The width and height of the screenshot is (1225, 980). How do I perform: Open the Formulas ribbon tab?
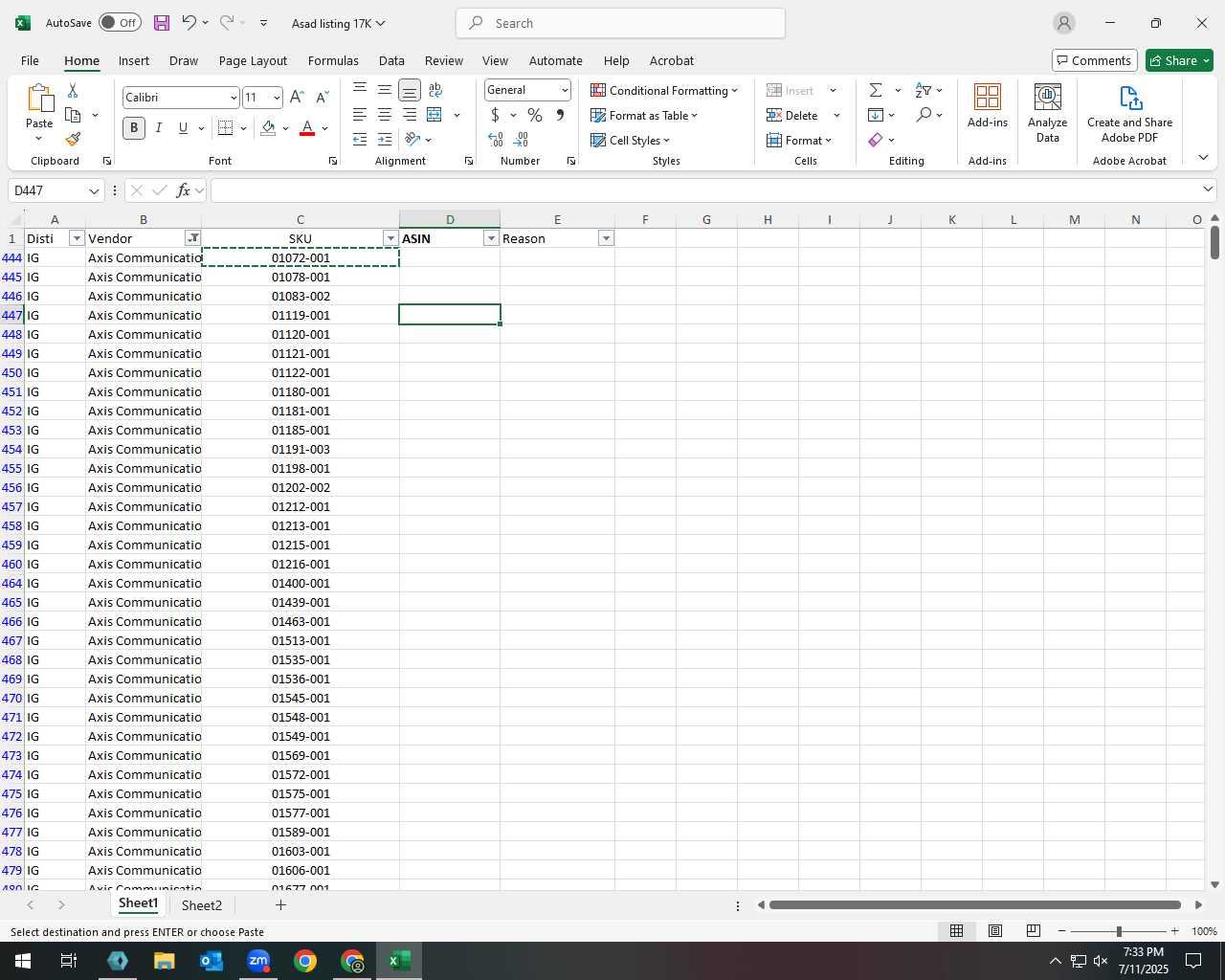333,60
